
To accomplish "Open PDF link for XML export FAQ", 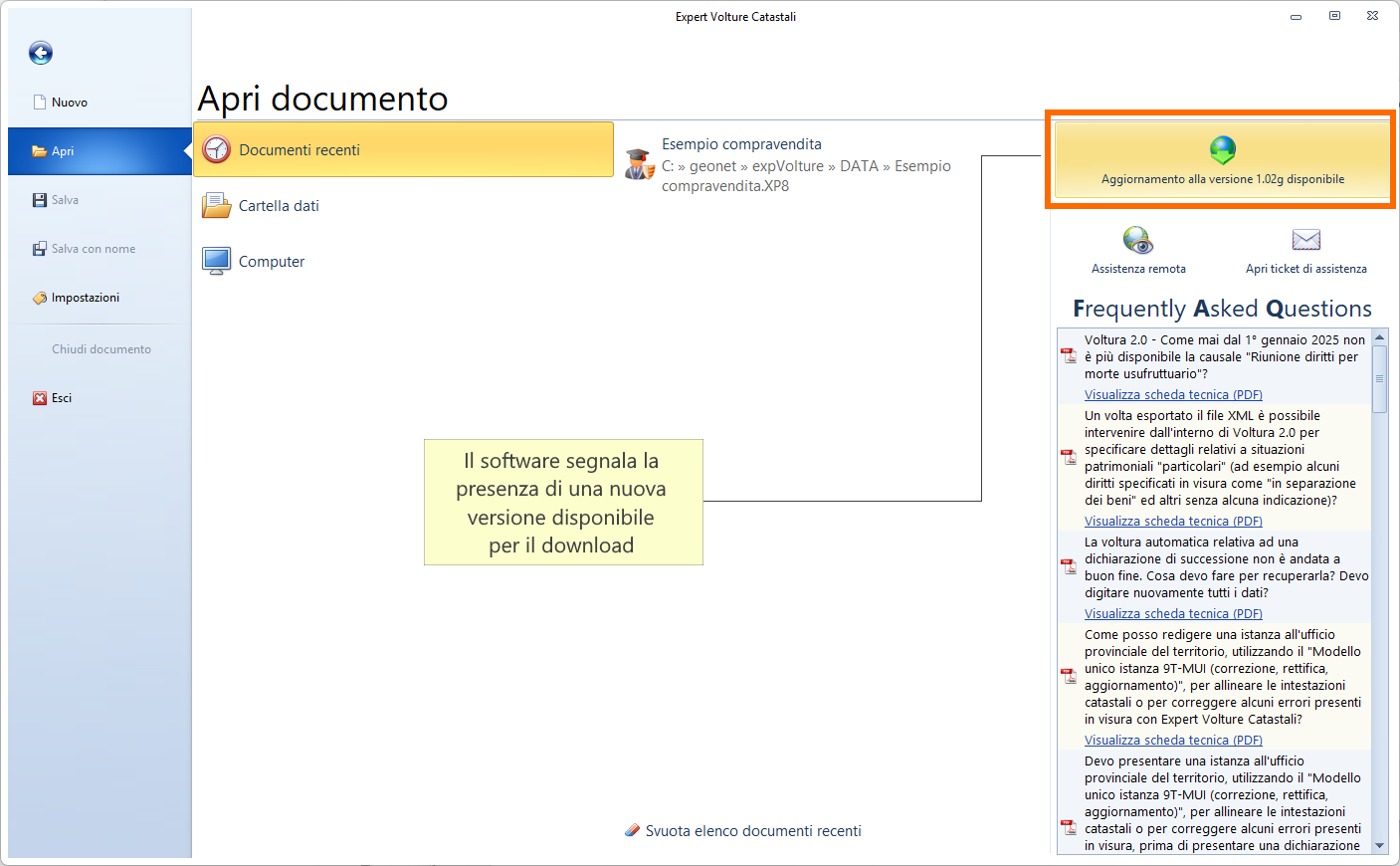I will [x=1173, y=522].
